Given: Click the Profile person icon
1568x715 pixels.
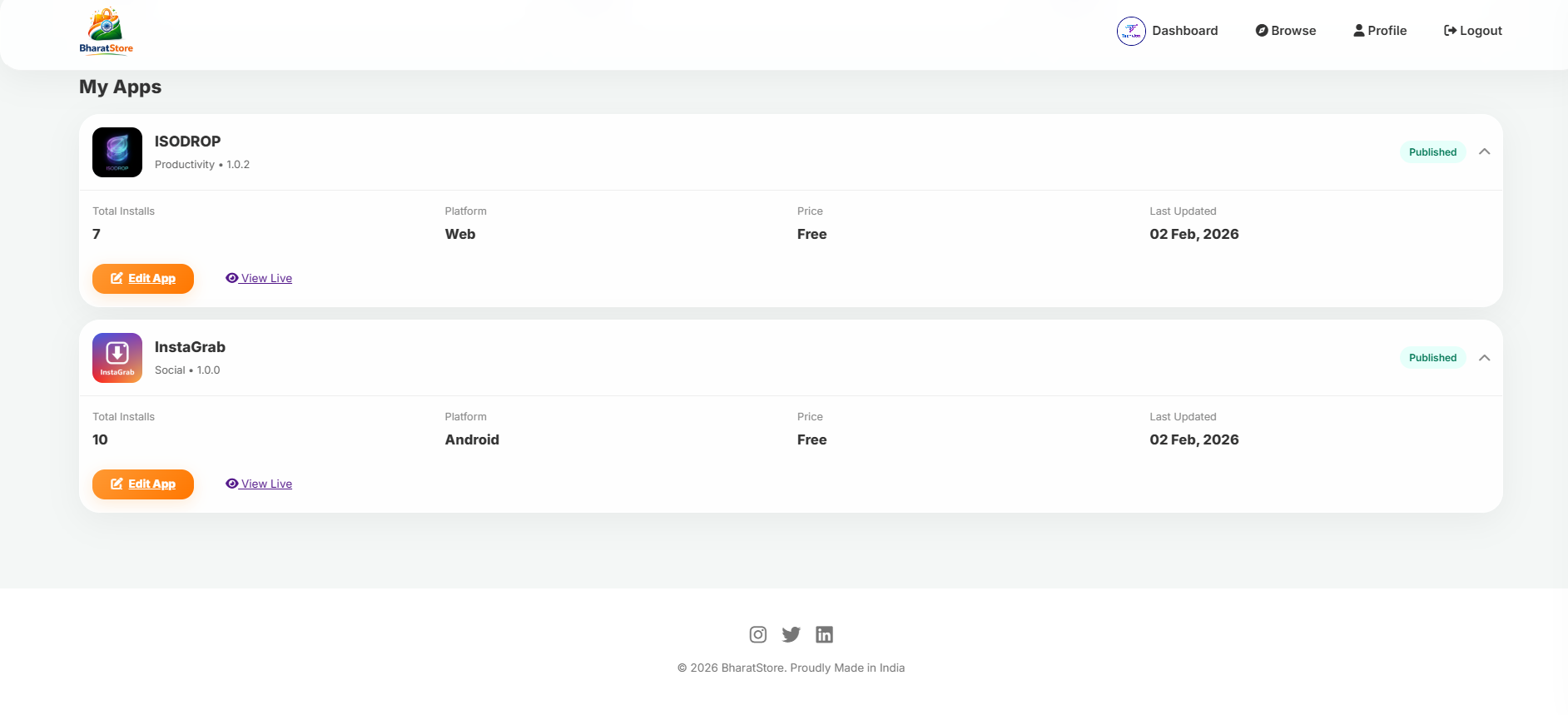Looking at the screenshot, I should 1359,29.
